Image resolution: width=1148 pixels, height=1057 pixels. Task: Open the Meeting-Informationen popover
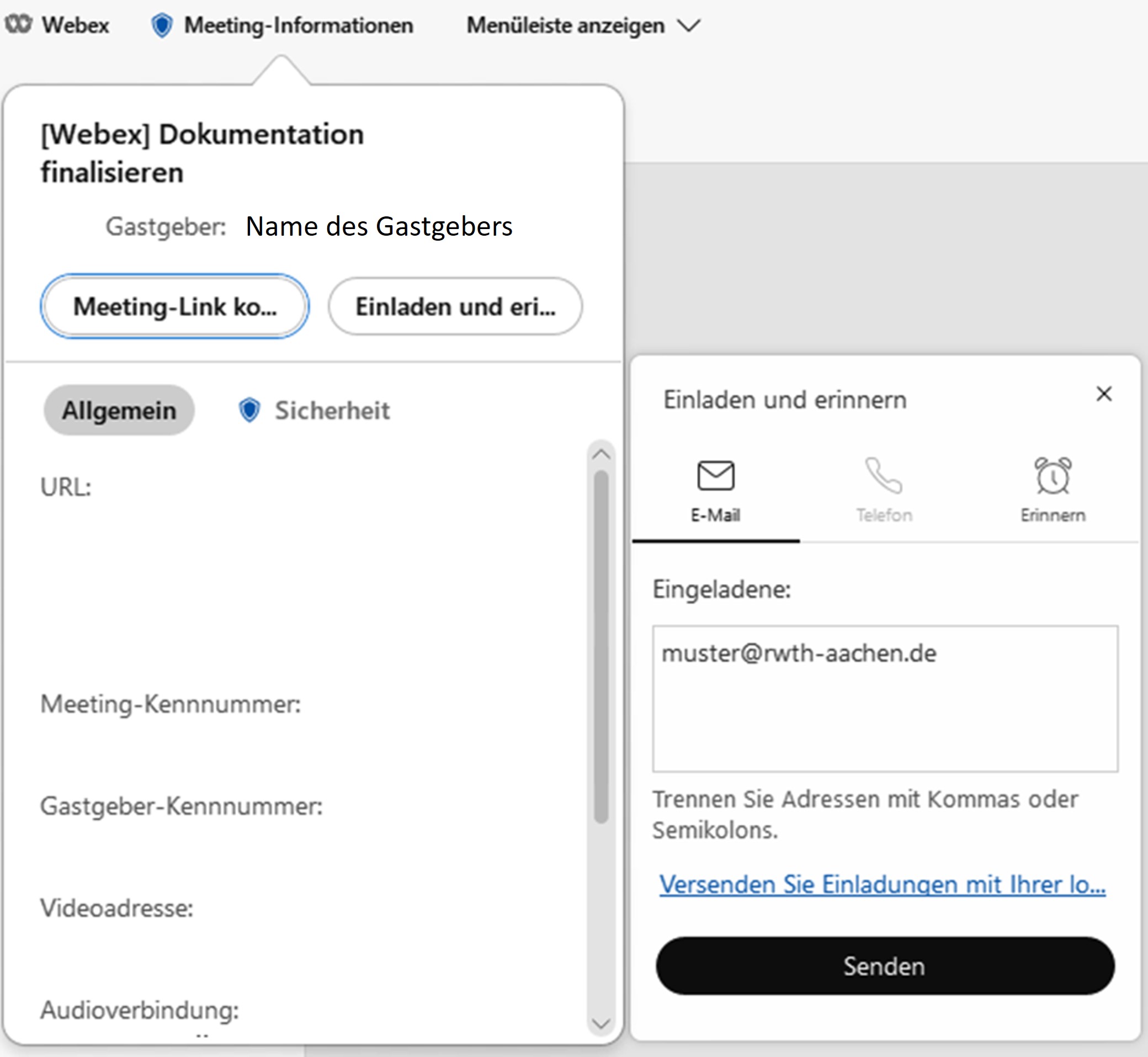[x=298, y=26]
